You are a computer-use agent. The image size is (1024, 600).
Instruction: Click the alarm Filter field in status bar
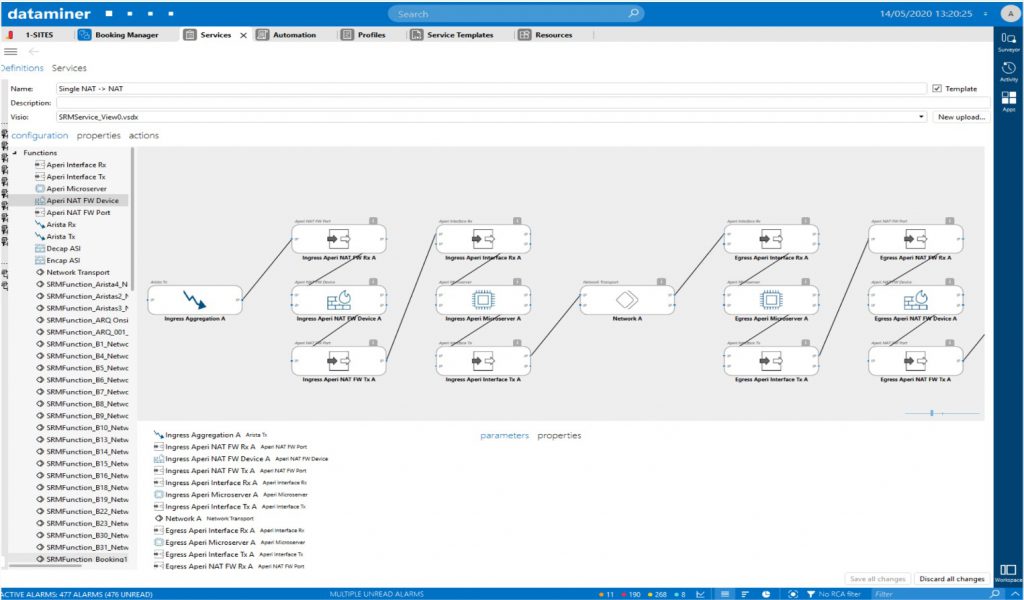930,594
